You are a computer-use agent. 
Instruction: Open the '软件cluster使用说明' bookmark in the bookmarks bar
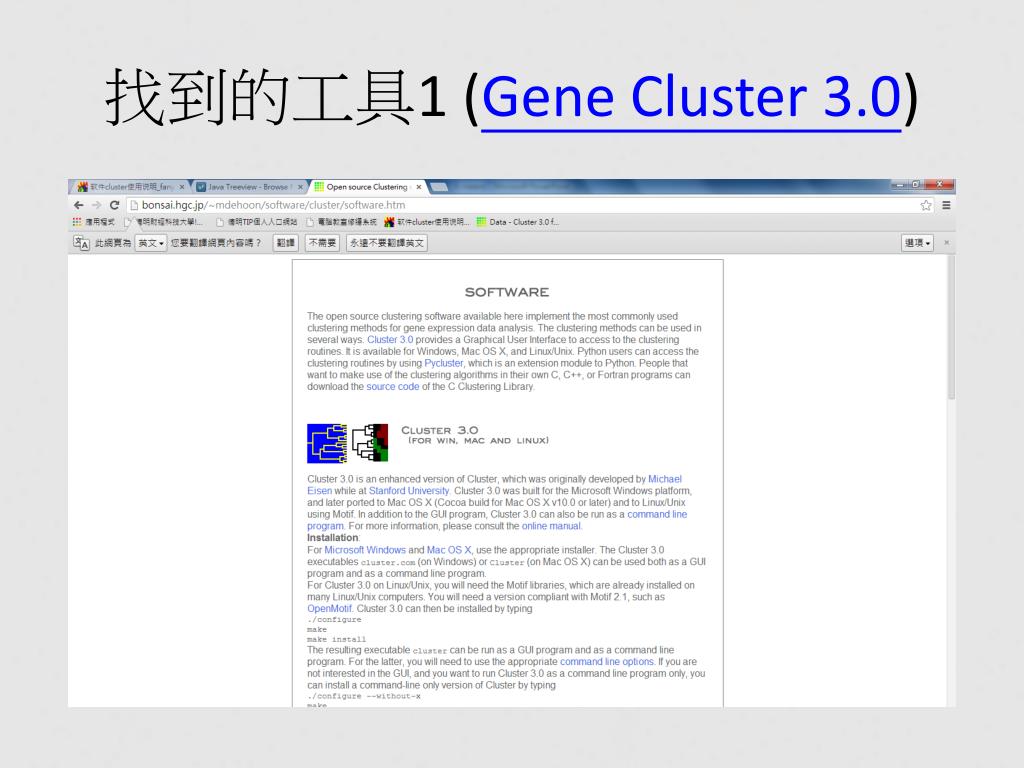(x=427, y=222)
